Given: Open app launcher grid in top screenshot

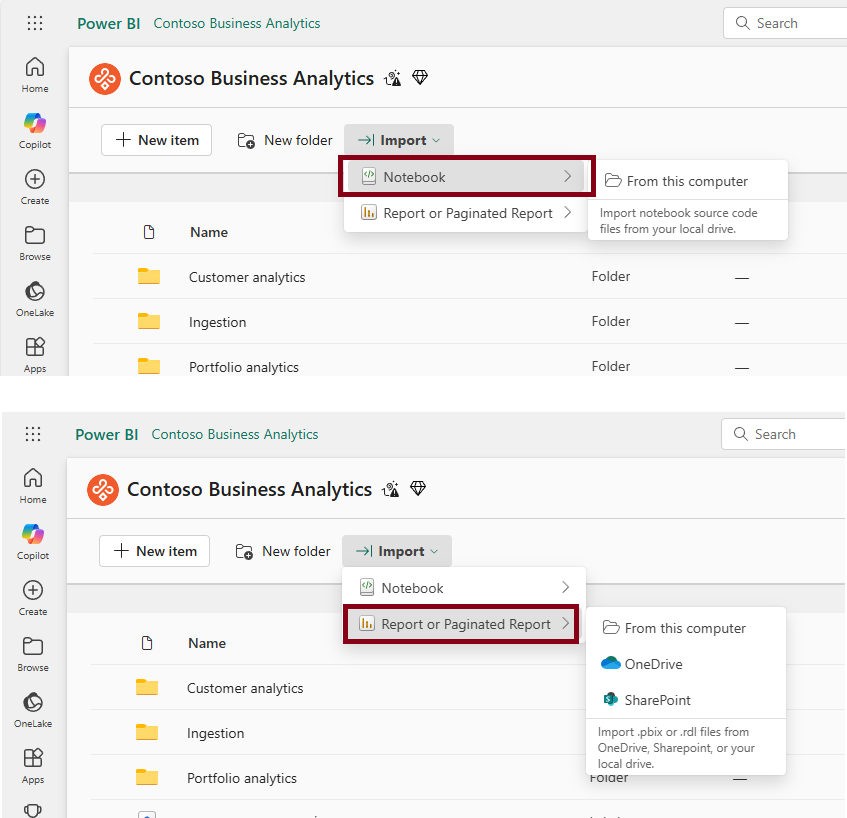Looking at the screenshot, I should pos(35,23).
